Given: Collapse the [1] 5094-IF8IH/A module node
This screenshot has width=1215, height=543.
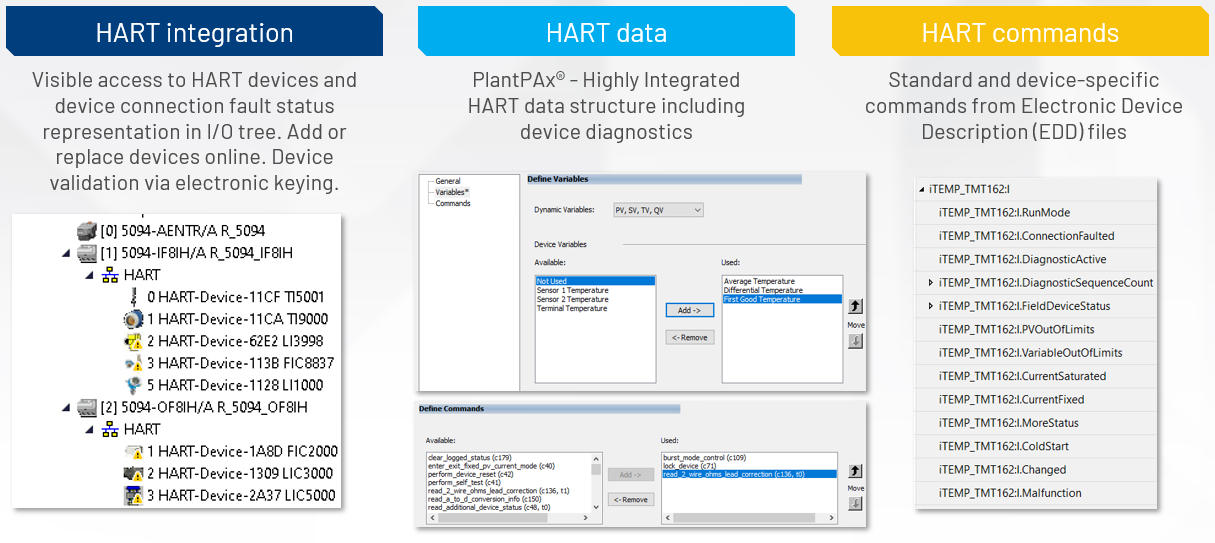Looking at the screenshot, I should click(66, 253).
